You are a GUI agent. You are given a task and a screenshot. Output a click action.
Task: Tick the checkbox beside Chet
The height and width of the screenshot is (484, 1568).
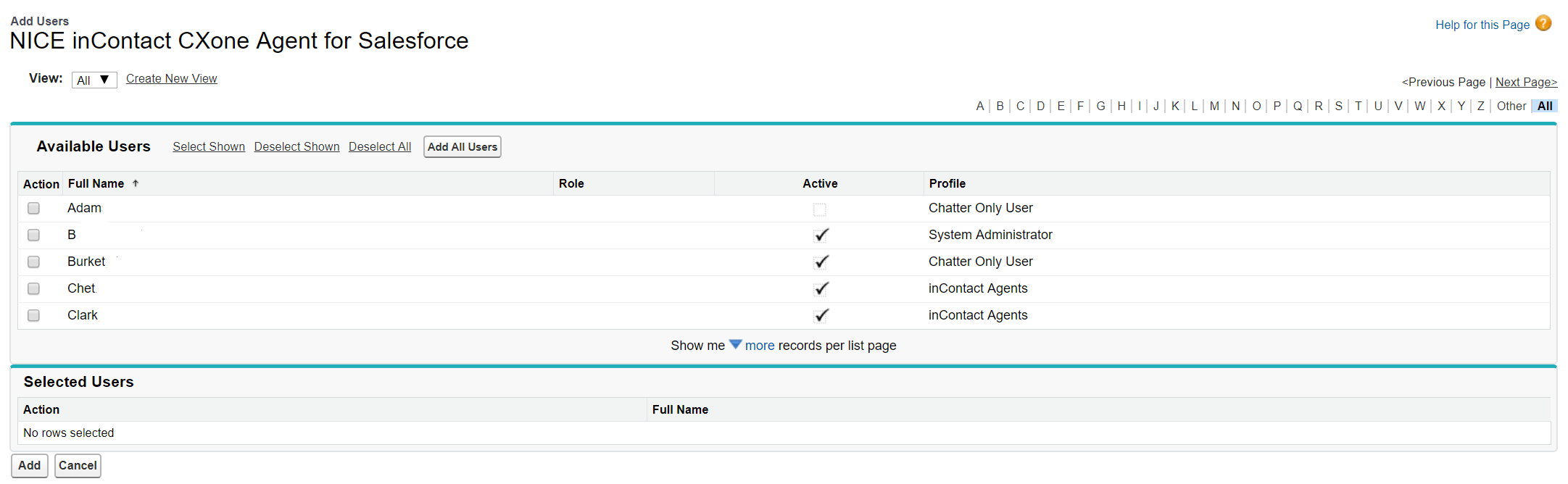click(x=33, y=289)
